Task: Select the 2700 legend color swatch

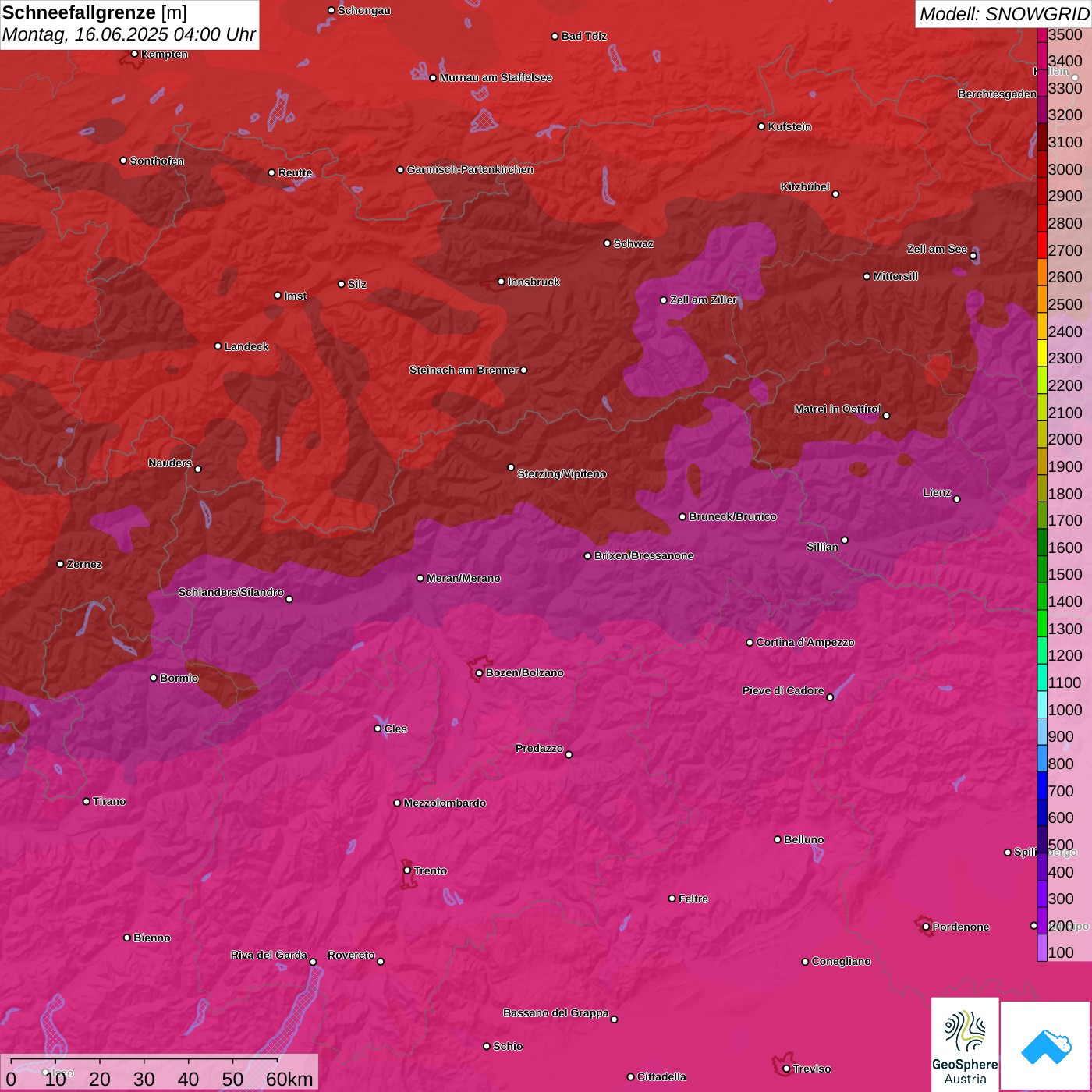Action: click(x=1042, y=246)
